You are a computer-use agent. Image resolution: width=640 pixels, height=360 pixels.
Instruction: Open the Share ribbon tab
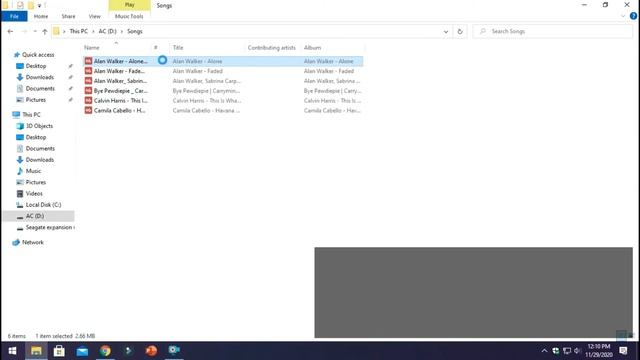[68, 16]
